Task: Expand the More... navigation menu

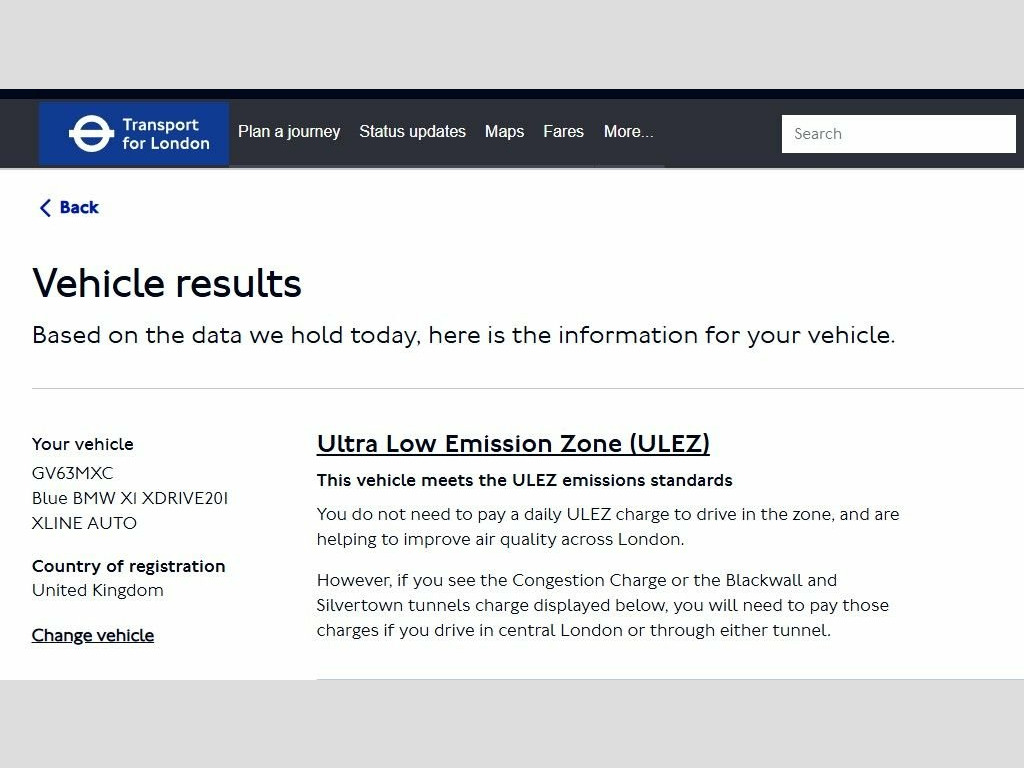Action: coord(628,131)
